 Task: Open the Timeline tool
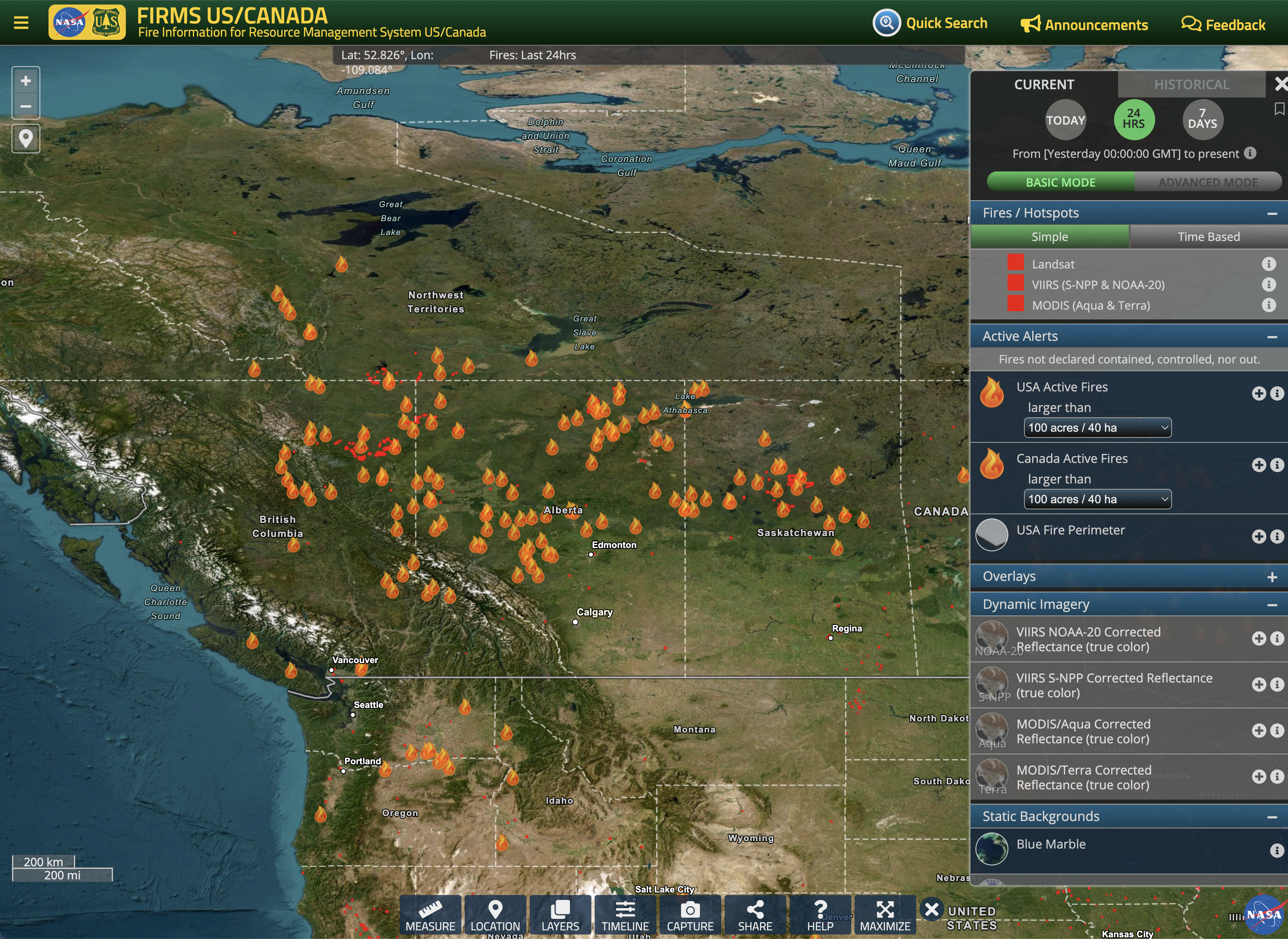(x=625, y=915)
